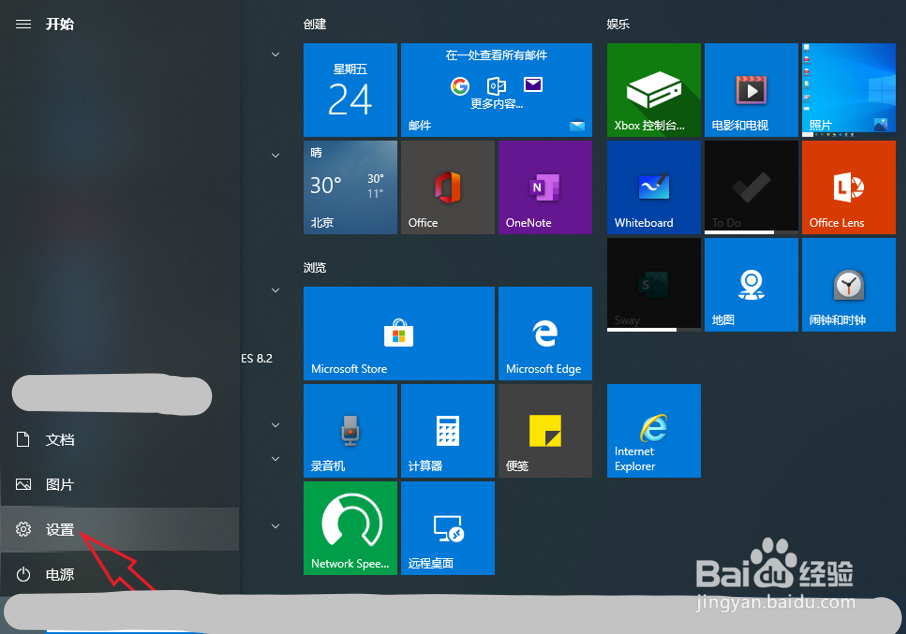
Task: Launch the Network Speed Test tile
Action: (x=350, y=528)
